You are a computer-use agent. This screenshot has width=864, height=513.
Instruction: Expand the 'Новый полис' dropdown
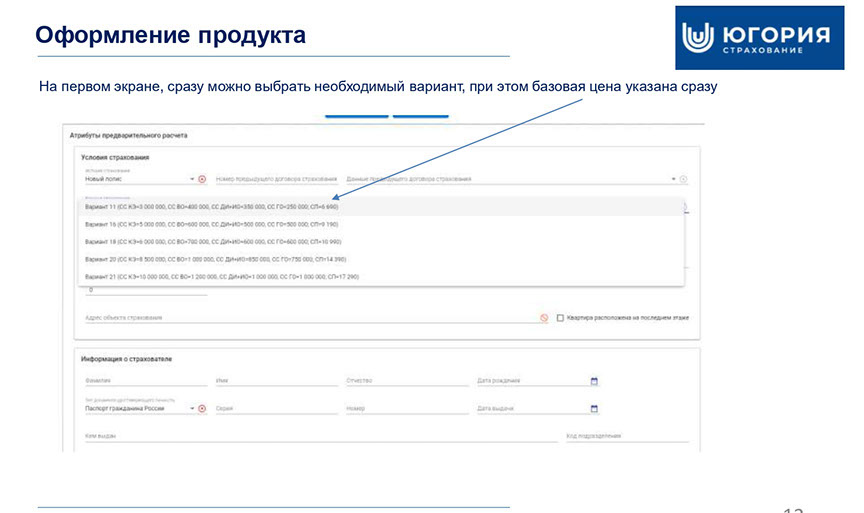[191, 179]
